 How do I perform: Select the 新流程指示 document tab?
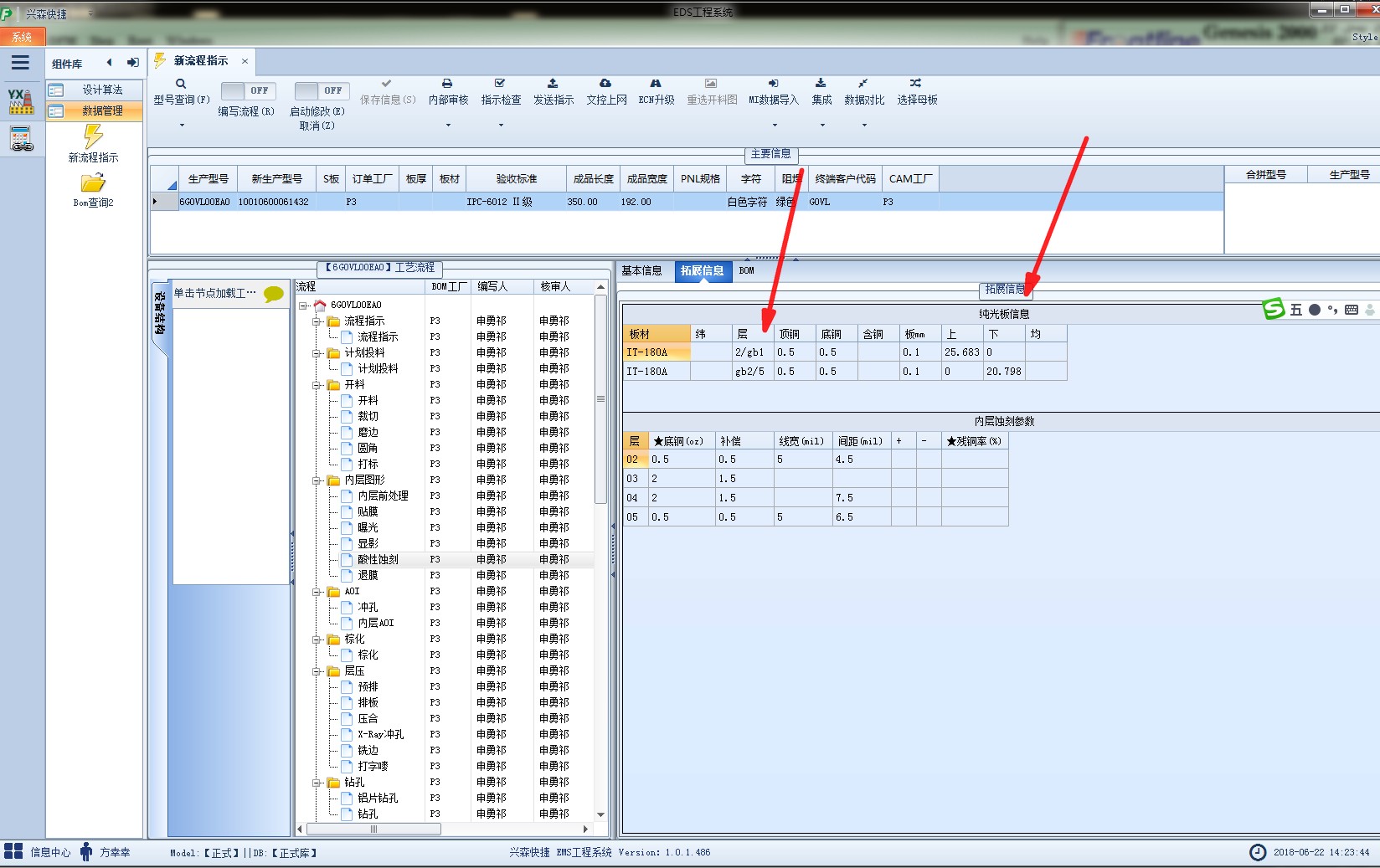point(201,60)
